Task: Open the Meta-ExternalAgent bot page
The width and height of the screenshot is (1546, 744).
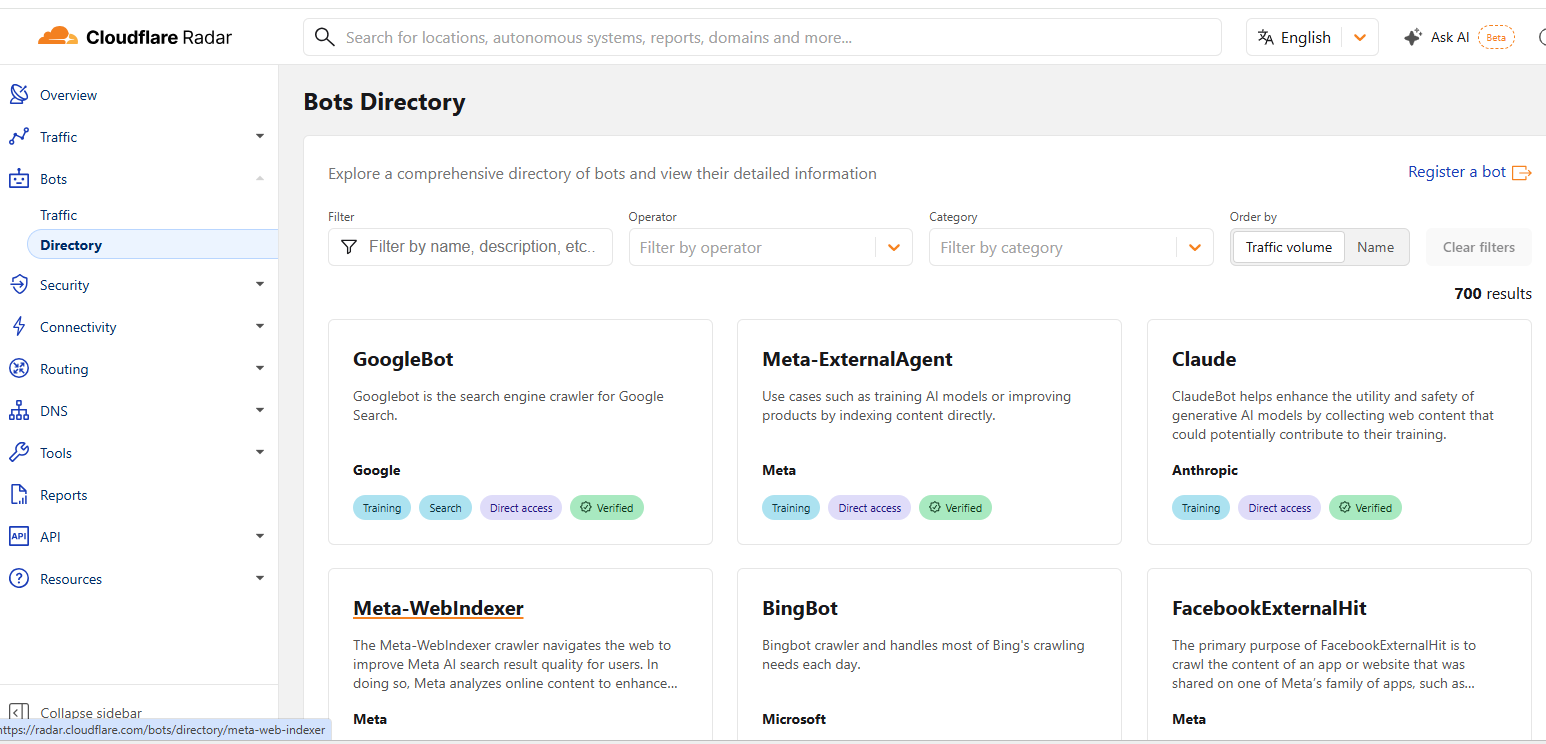Action: [x=857, y=359]
